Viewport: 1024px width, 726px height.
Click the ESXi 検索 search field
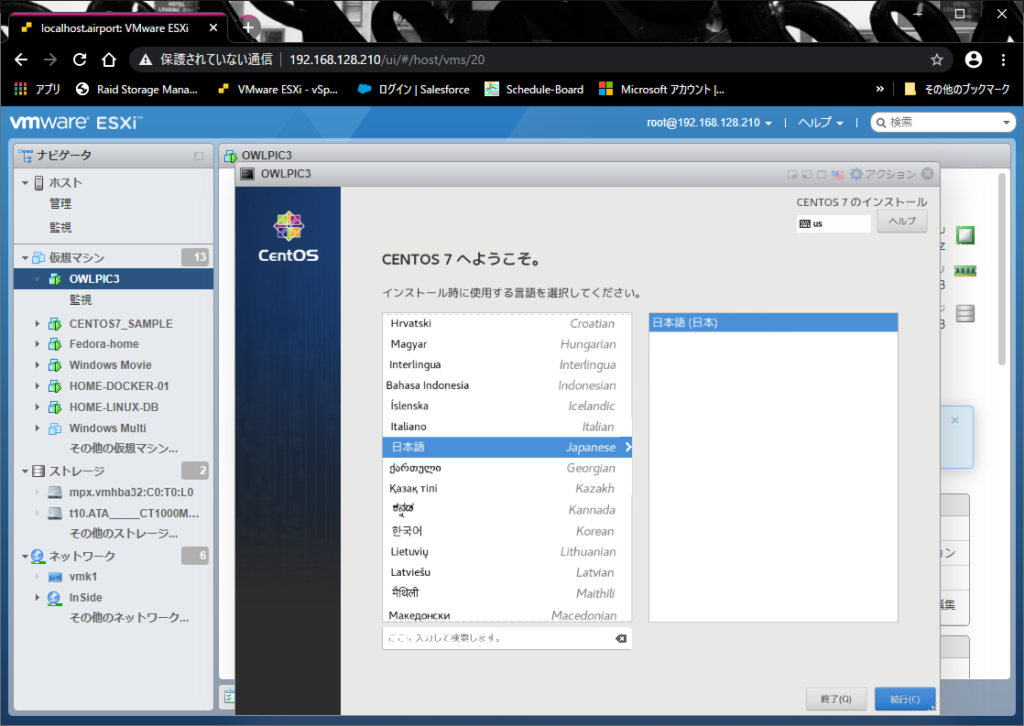point(942,123)
